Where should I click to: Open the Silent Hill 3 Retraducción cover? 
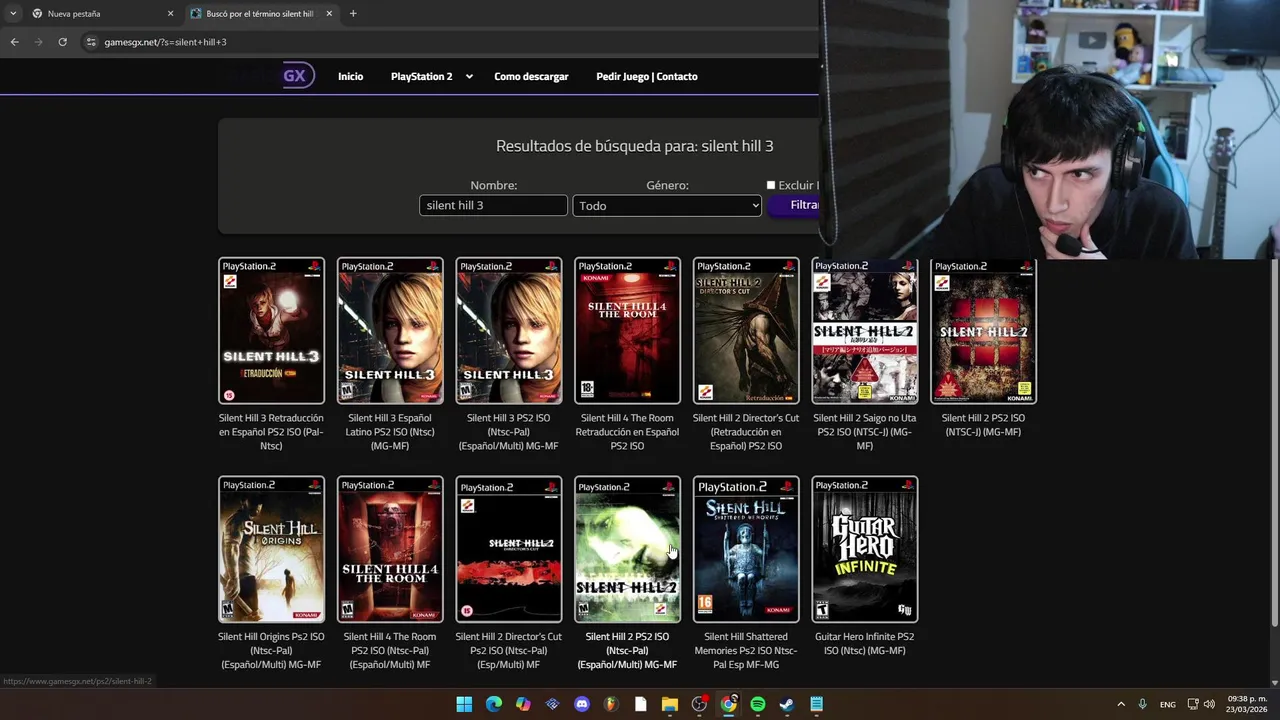point(271,331)
